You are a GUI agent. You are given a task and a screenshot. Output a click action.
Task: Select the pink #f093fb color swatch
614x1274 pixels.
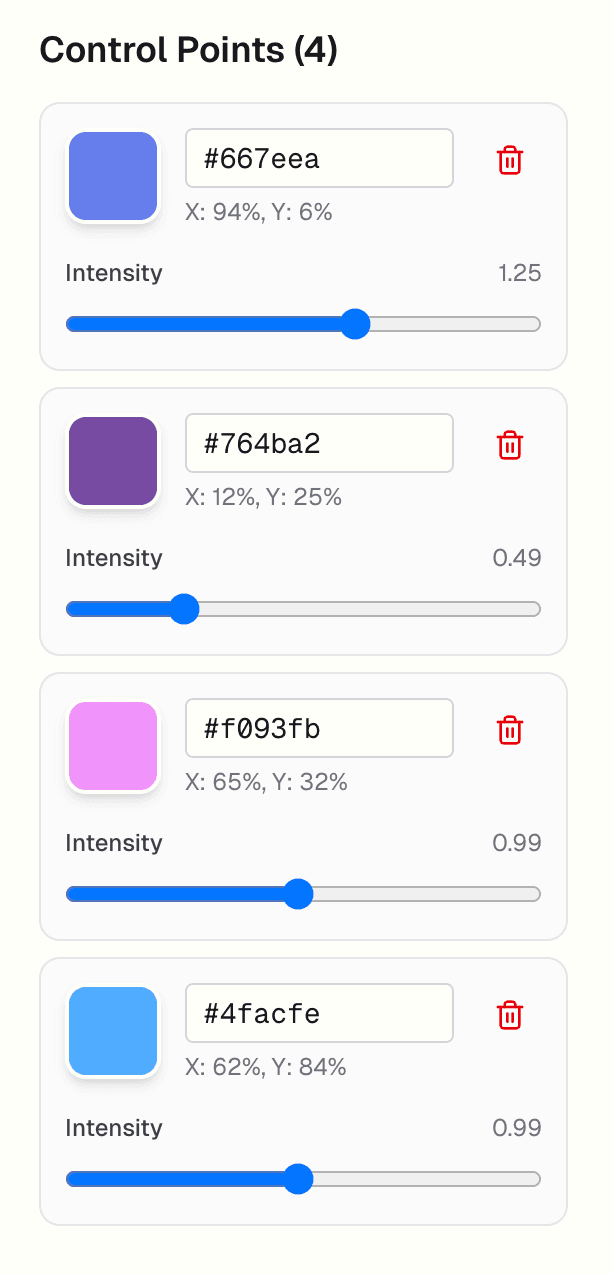pyautogui.click(x=113, y=746)
